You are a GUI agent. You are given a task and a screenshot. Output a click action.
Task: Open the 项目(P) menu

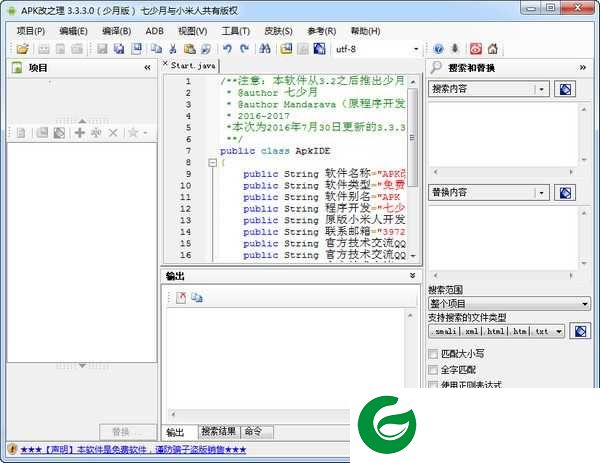(31, 31)
